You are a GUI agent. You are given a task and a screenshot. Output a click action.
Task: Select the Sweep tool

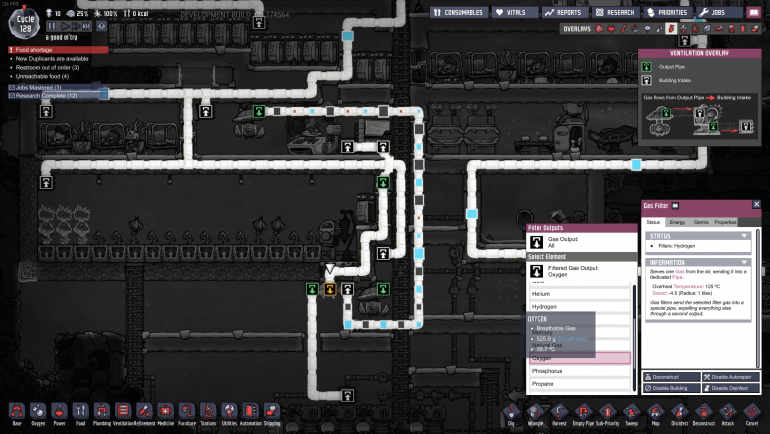(632, 414)
